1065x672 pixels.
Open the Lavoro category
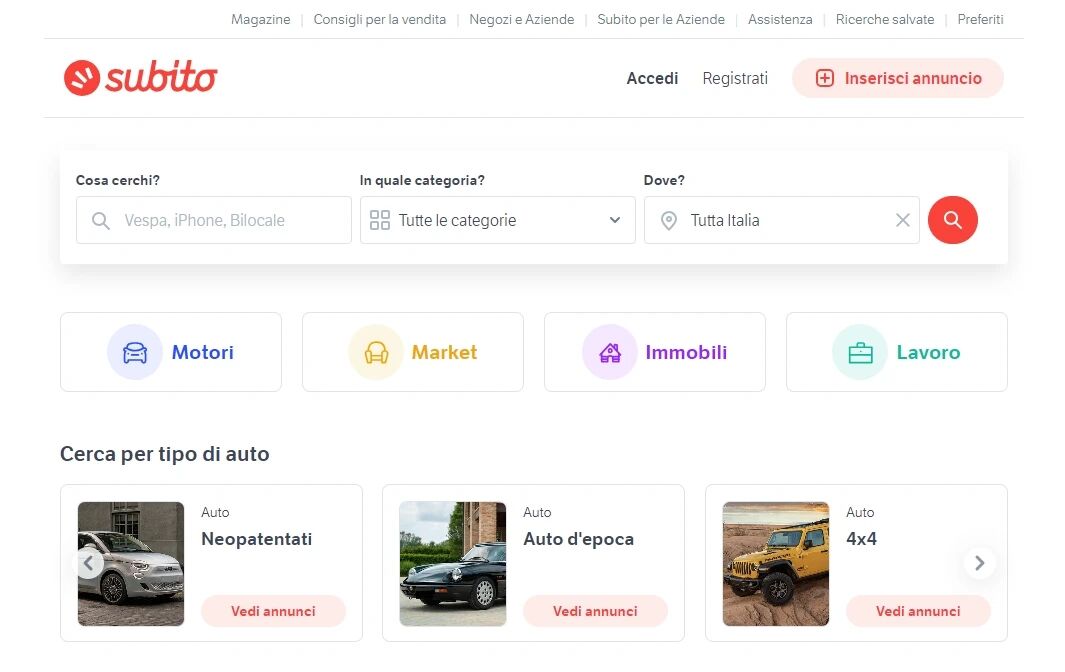[x=897, y=352]
